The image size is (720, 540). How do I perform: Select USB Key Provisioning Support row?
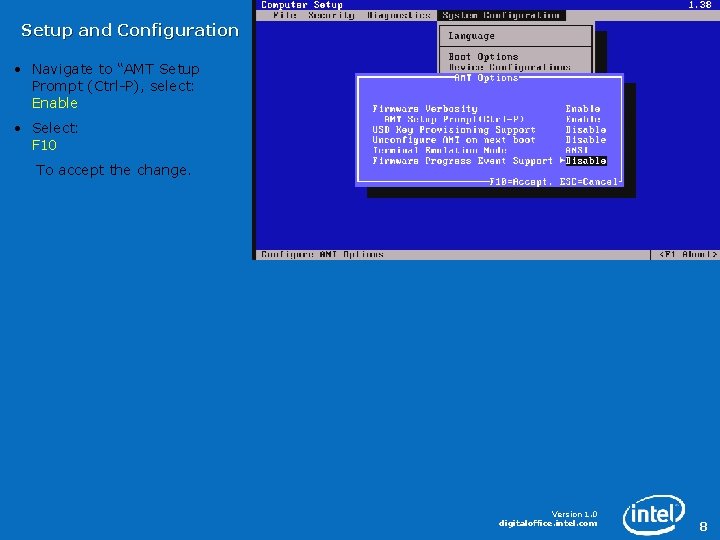pos(489,129)
